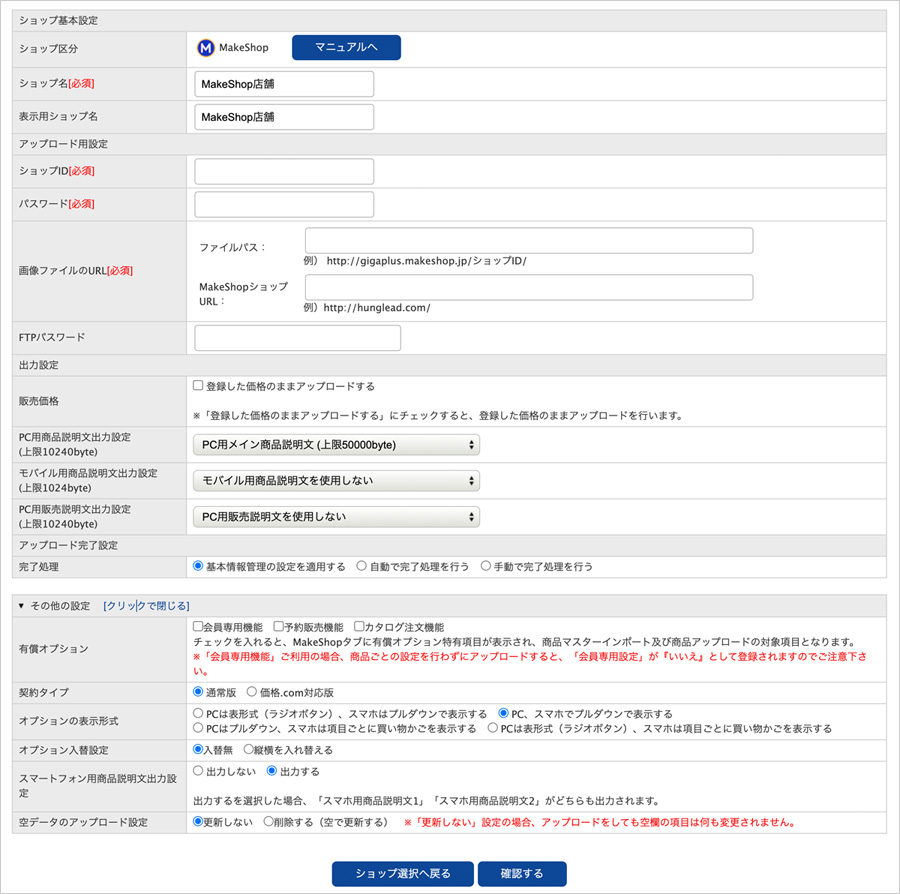The height and width of the screenshot is (894, 900).
Task: Focus the ショップID input field
Action: (284, 172)
